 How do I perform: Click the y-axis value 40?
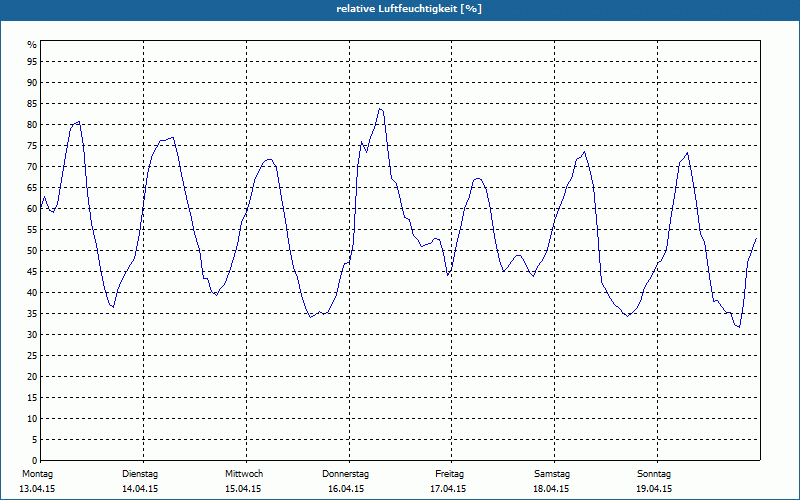point(32,292)
